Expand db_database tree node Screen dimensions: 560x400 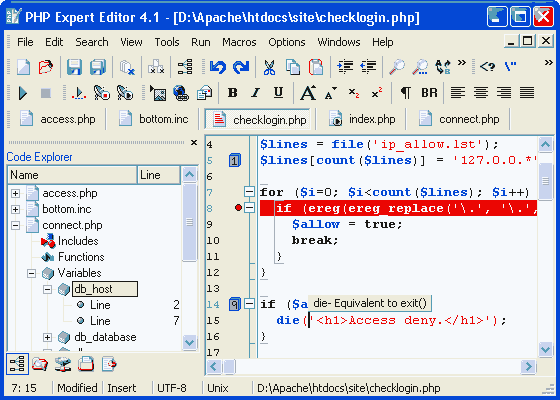(48, 337)
